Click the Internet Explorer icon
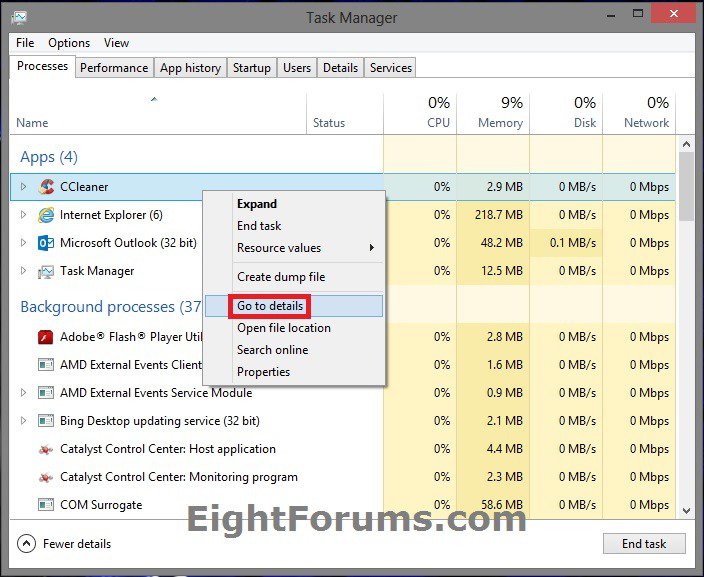 [46, 215]
